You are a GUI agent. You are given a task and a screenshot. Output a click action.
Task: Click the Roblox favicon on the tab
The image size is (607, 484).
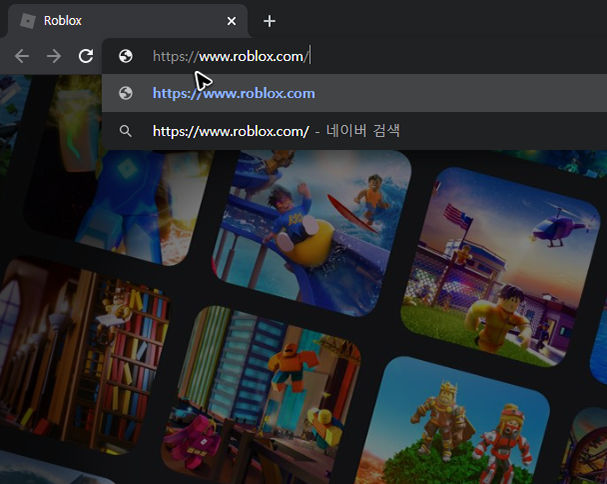[28, 21]
